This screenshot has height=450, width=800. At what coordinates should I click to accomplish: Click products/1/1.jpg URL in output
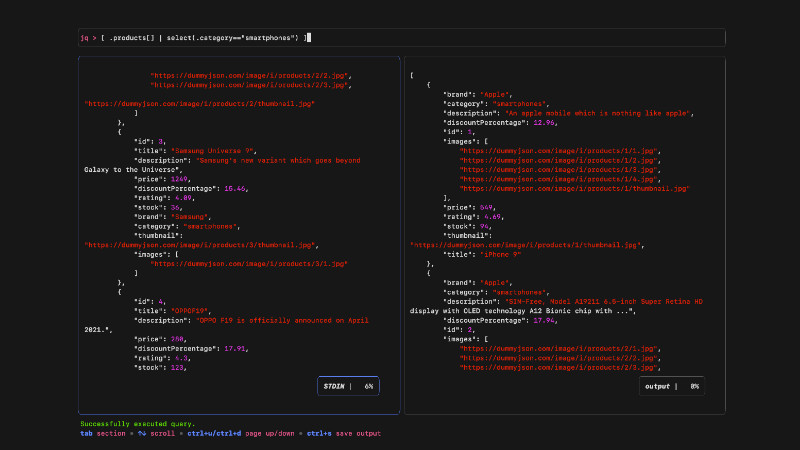pos(560,151)
